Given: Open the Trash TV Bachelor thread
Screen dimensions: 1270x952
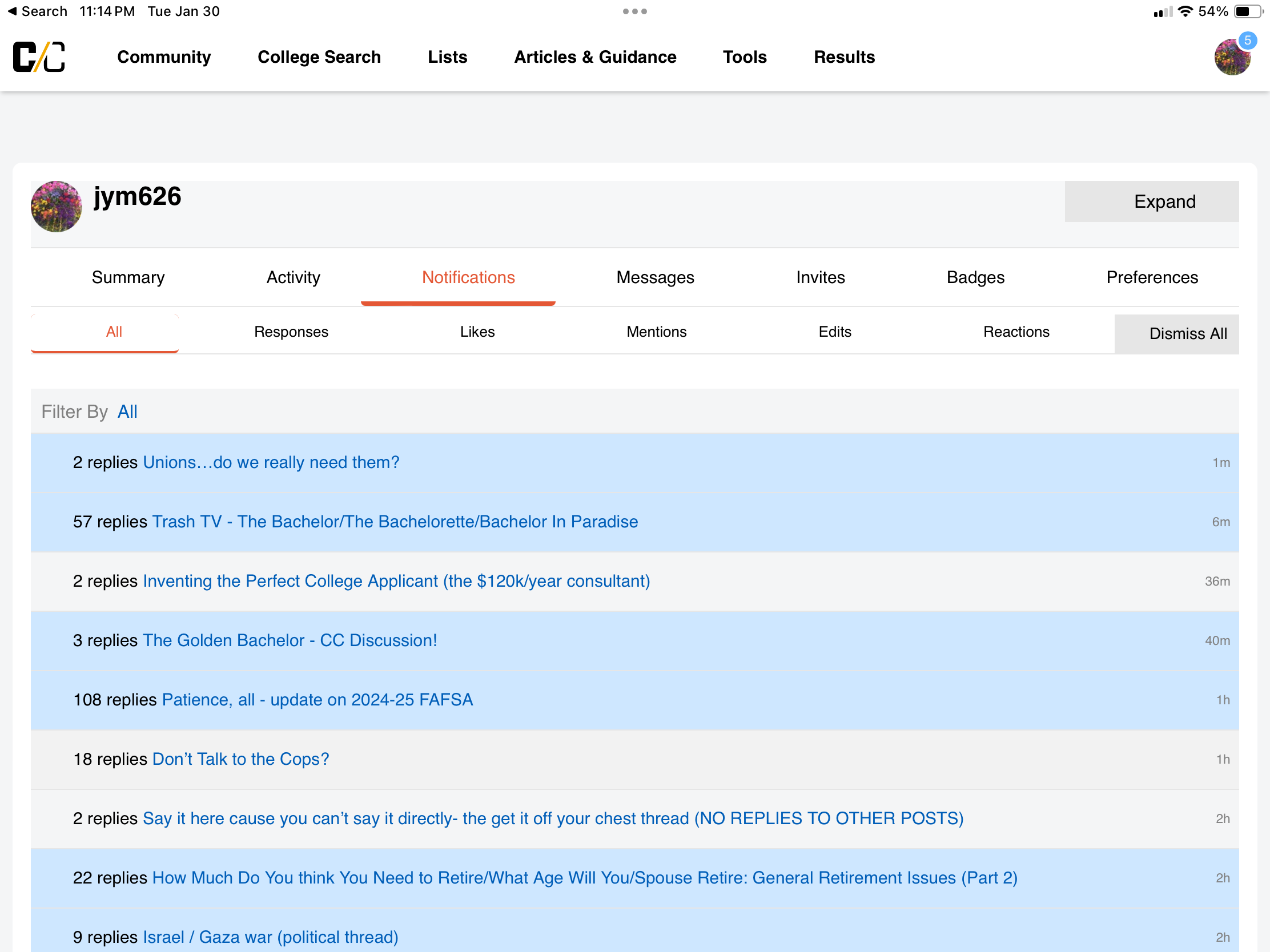Looking at the screenshot, I should coord(395,522).
